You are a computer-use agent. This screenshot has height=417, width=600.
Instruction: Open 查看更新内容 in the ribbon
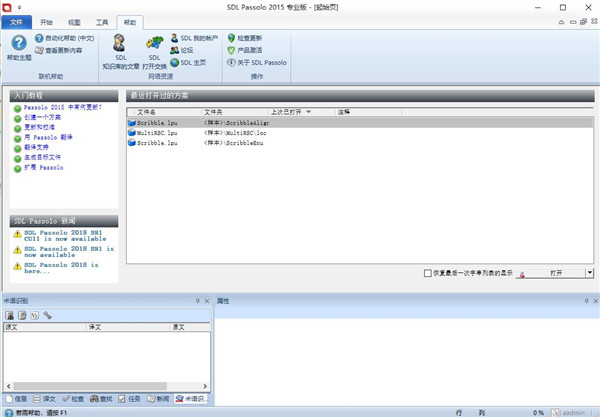pos(59,50)
